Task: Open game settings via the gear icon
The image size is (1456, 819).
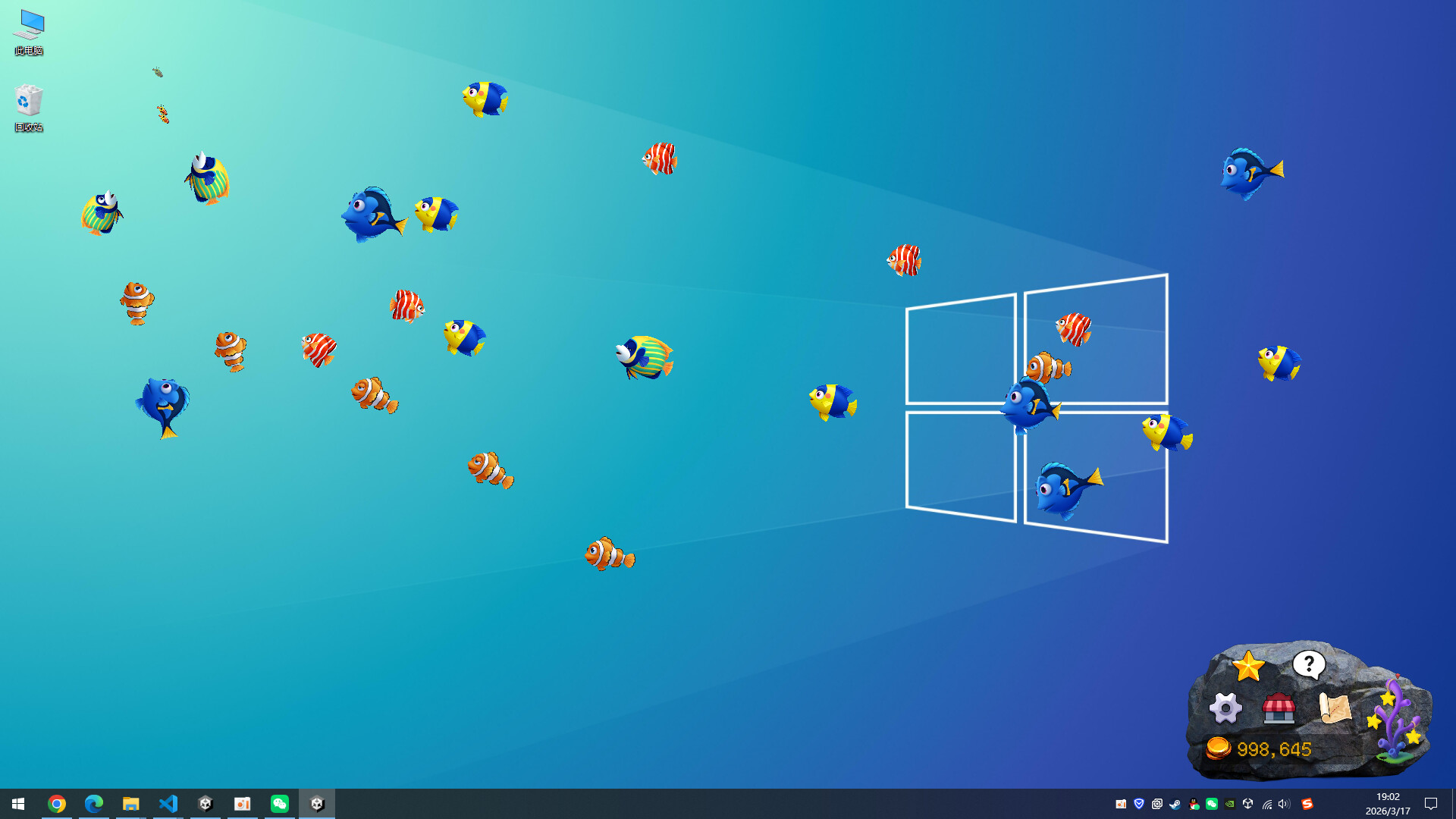Action: pyautogui.click(x=1225, y=709)
